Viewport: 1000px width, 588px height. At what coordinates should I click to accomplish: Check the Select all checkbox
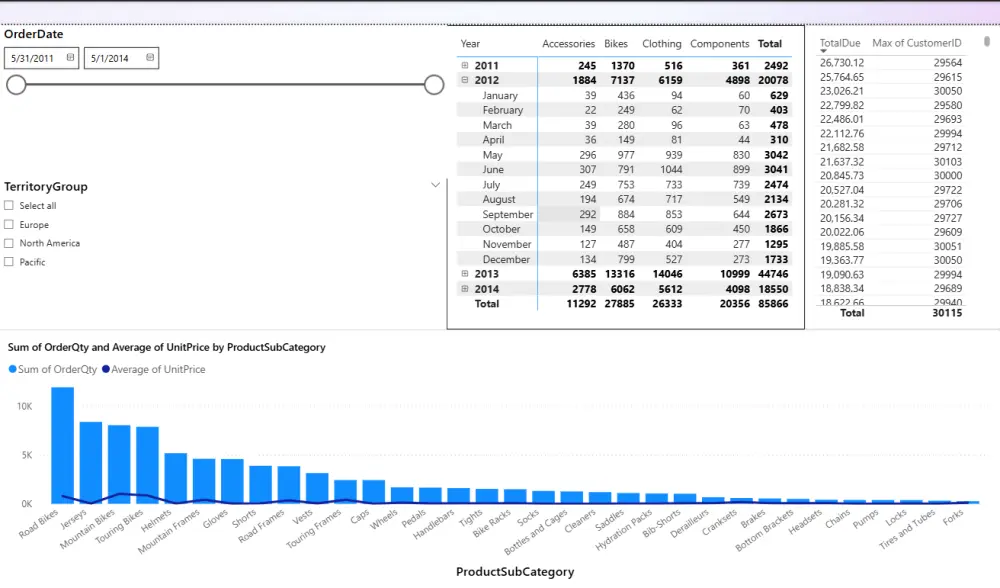(9, 205)
